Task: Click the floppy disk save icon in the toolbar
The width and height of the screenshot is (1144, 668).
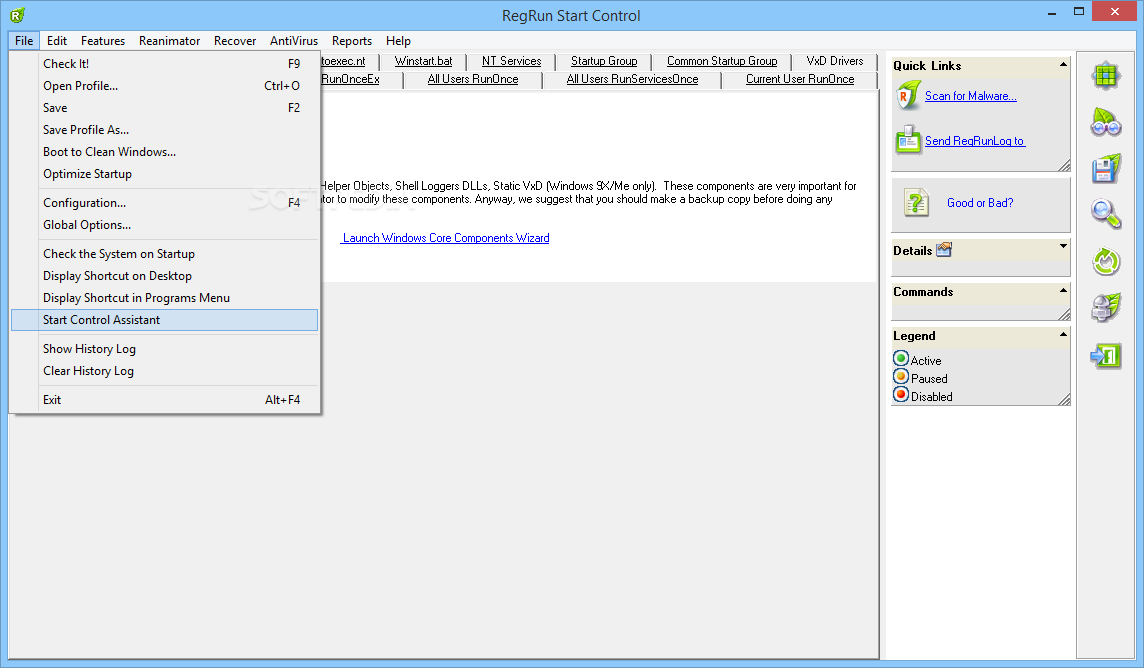Action: click(1106, 168)
